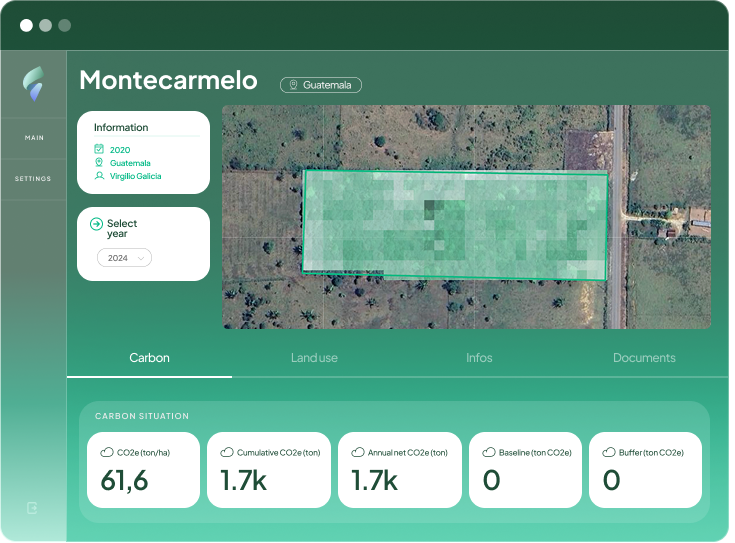Screen dimensions: 735x543
Task: Switch to the Documents tab
Action: point(644,358)
